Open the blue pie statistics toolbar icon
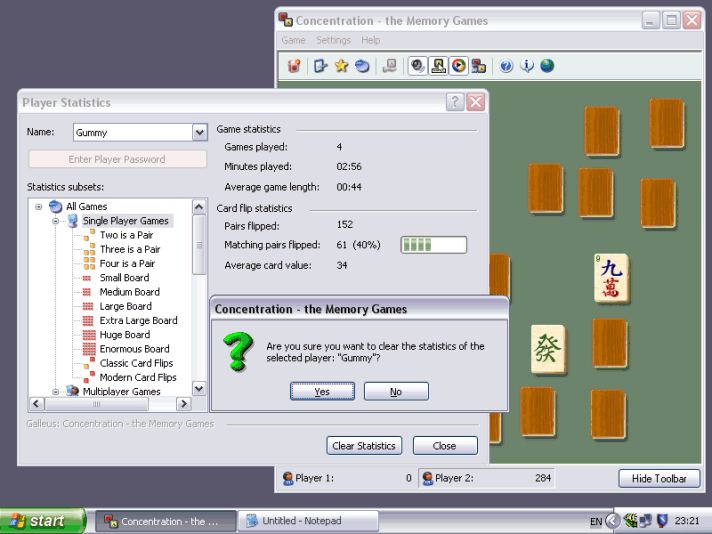This screenshot has width=712, height=534. (362, 66)
